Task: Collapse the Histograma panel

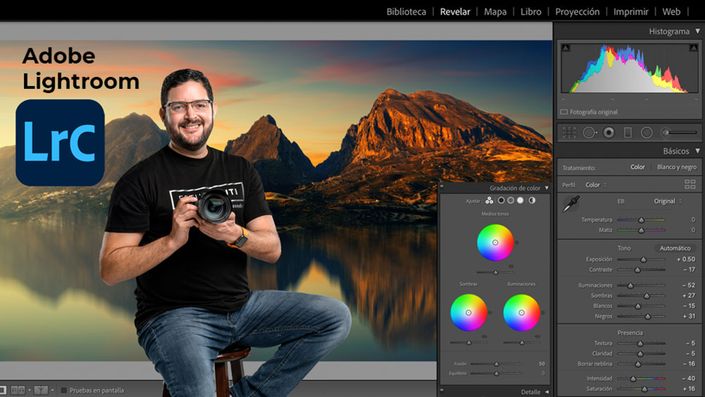Action: coord(698,31)
